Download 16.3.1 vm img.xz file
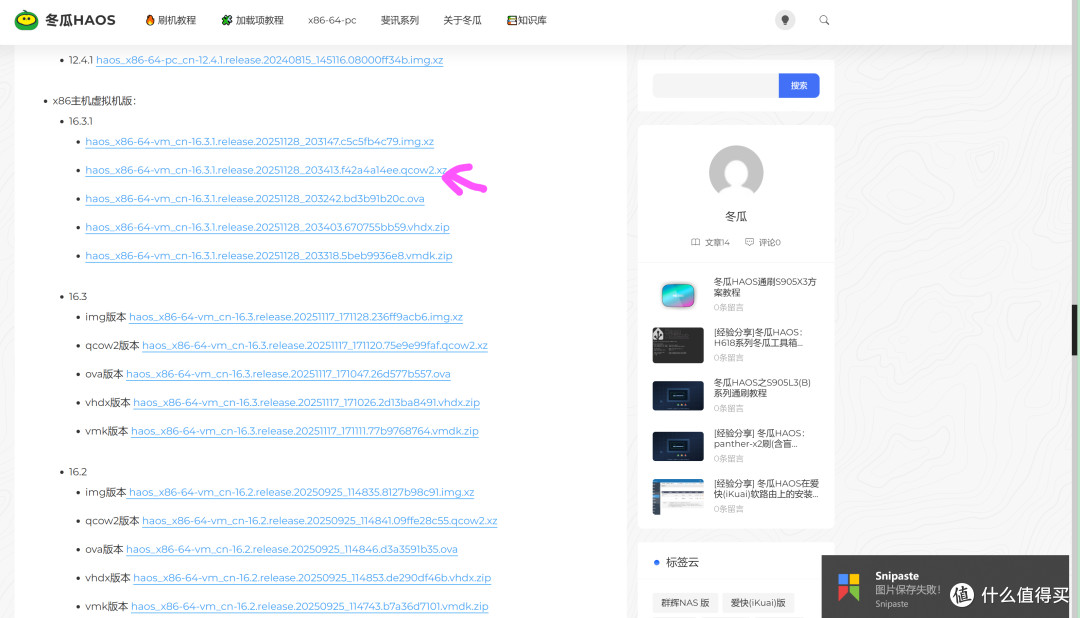Image resolution: width=1080 pixels, height=618 pixels. pos(260,142)
